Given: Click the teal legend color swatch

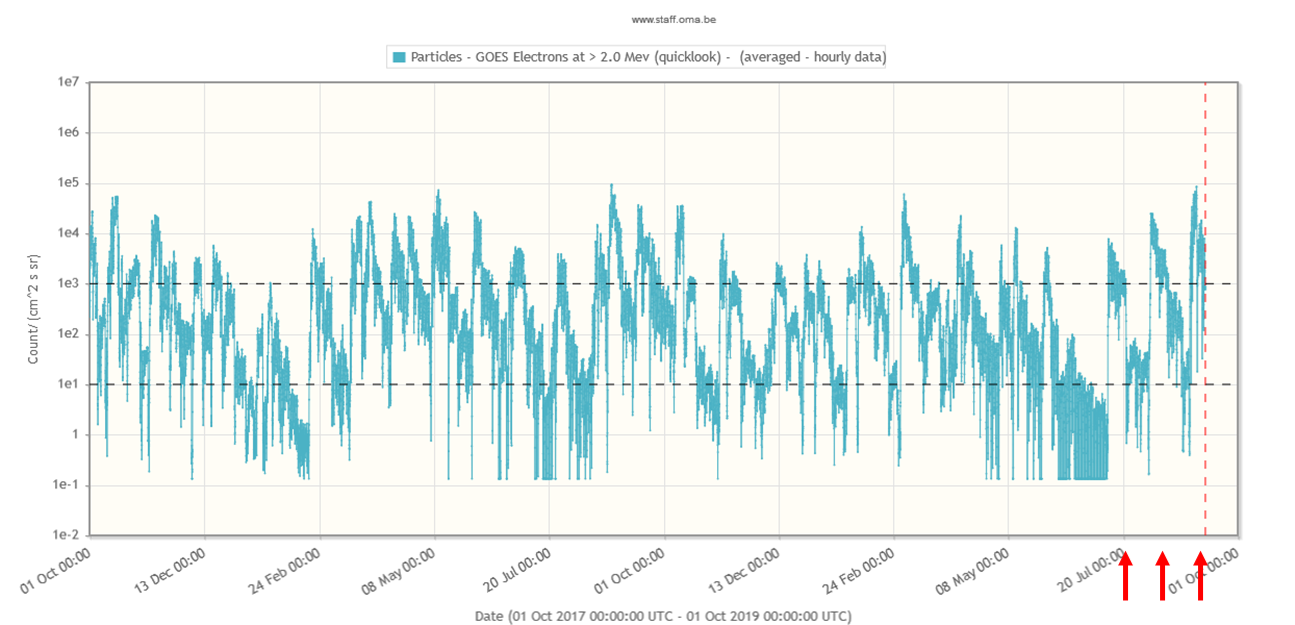Looking at the screenshot, I should (x=399, y=57).
